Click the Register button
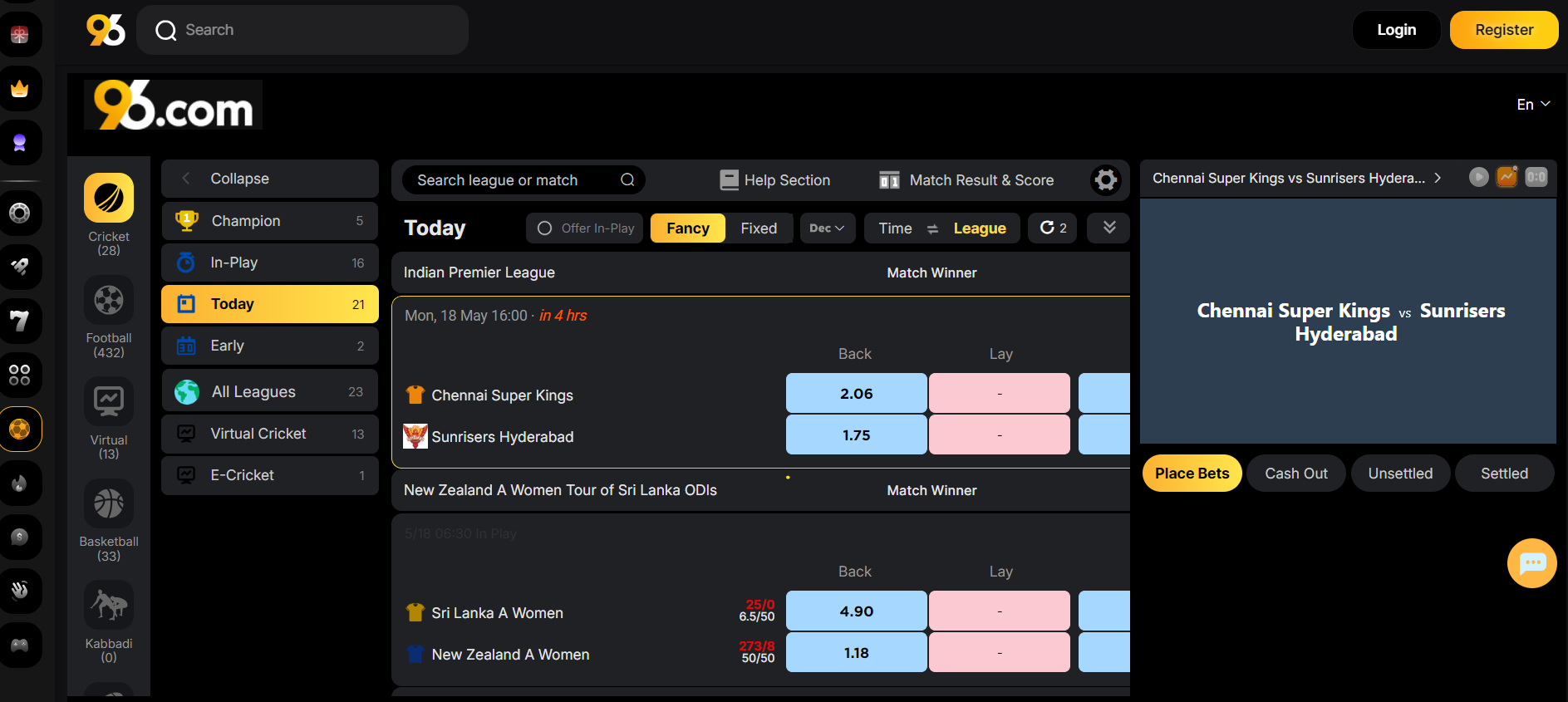The height and width of the screenshot is (702, 1568). coord(1504,30)
